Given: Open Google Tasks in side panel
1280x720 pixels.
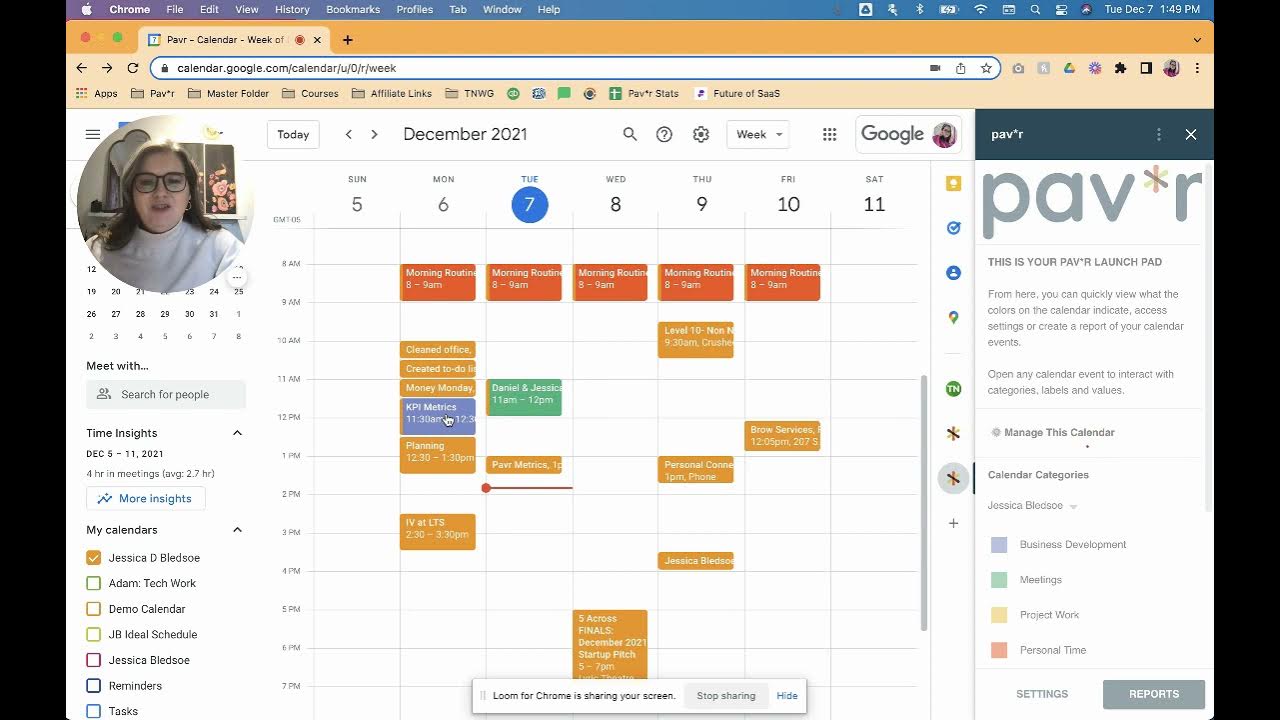Looking at the screenshot, I should point(953,228).
